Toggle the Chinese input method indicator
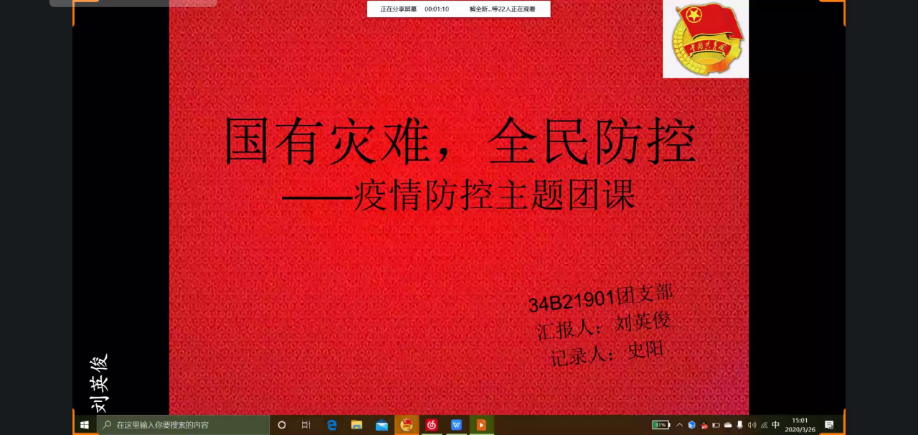Viewport: 919px width, 435px height. pos(776,425)
